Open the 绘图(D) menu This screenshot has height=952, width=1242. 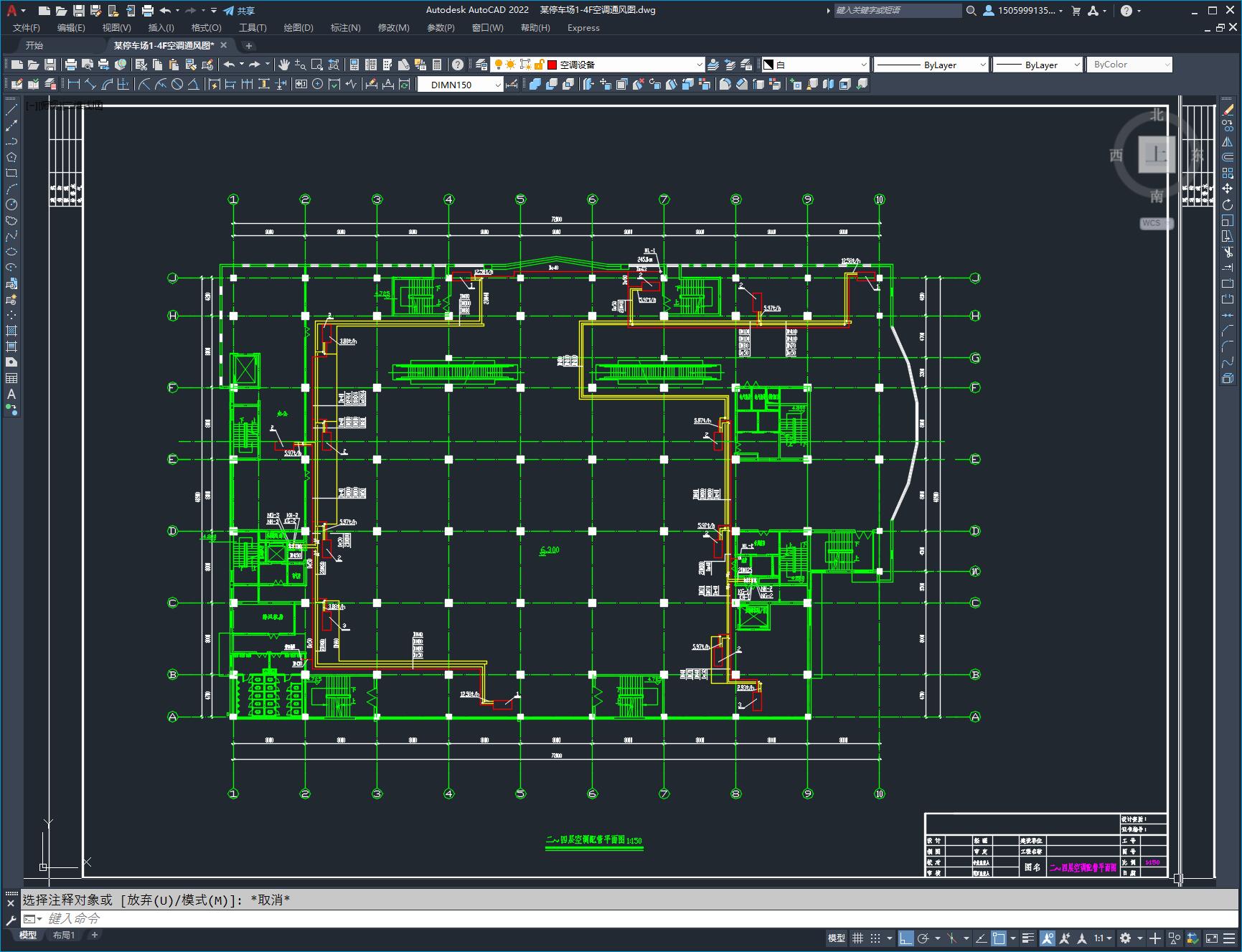pos(298,28)
